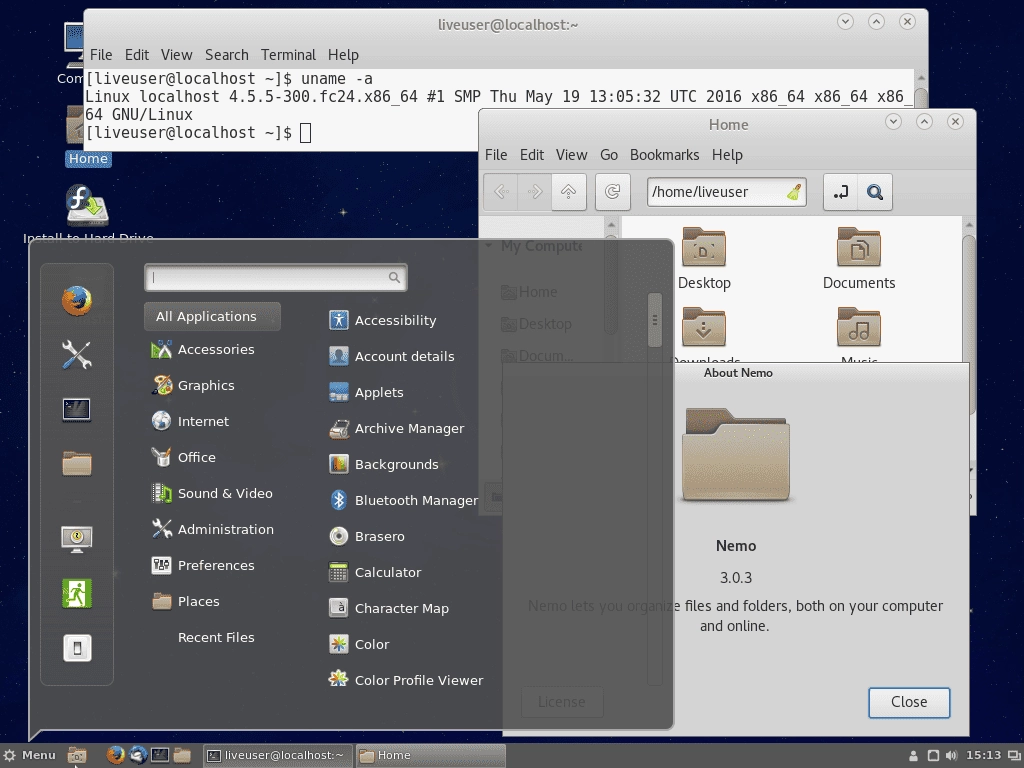Open the Bookmarks menu in Nemo

pyautogui.click(x=664, y=155)
